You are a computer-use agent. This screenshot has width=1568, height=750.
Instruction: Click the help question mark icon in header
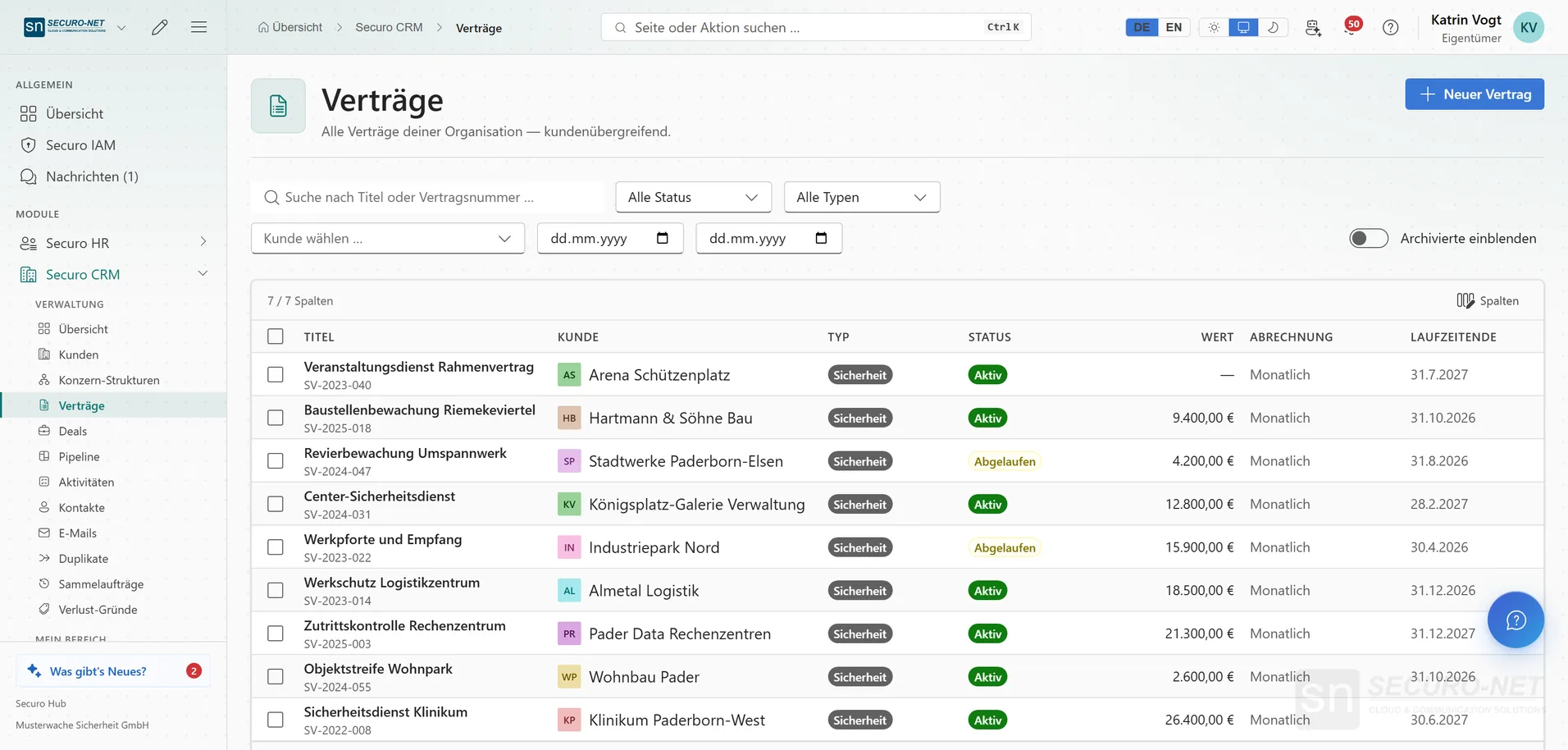pos(1390,27)
